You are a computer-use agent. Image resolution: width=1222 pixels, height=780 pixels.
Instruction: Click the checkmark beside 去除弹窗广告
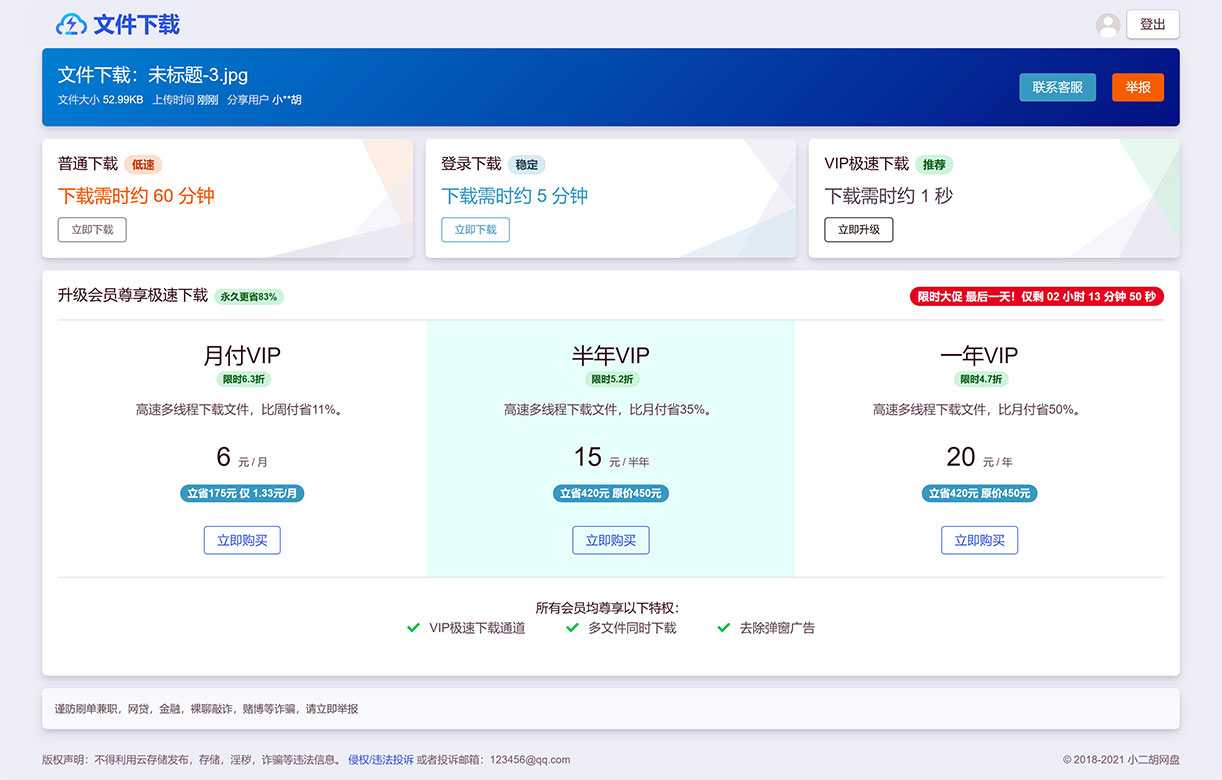723,628
